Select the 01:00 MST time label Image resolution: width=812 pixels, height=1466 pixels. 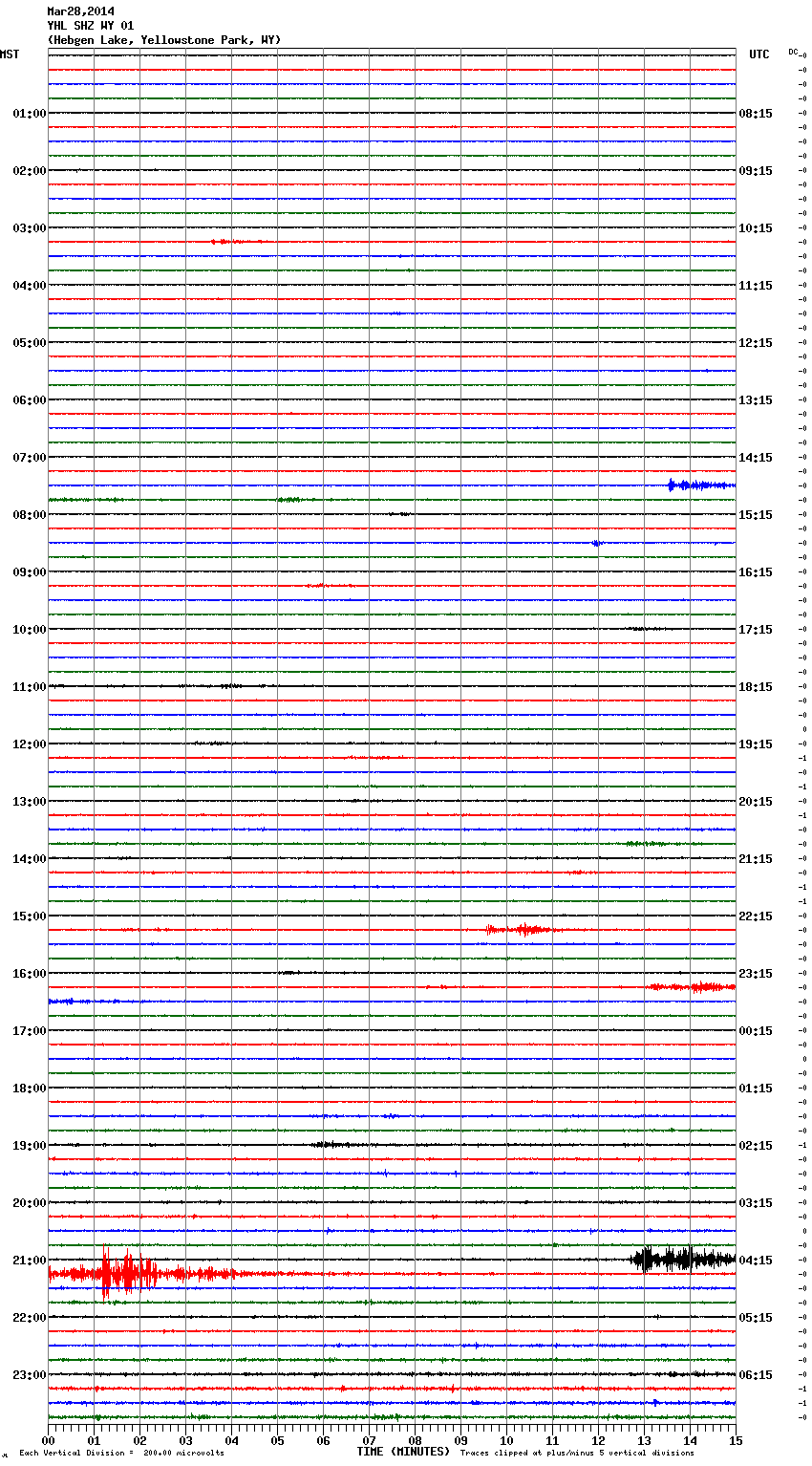[29, 114]
